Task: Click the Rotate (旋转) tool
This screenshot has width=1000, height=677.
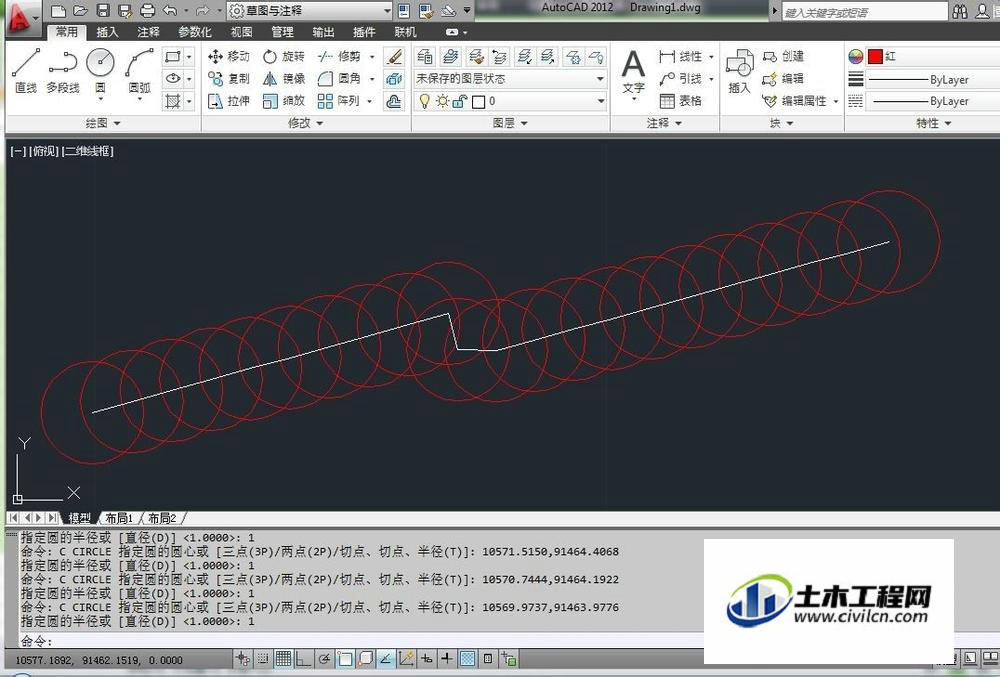Action: 284,57
